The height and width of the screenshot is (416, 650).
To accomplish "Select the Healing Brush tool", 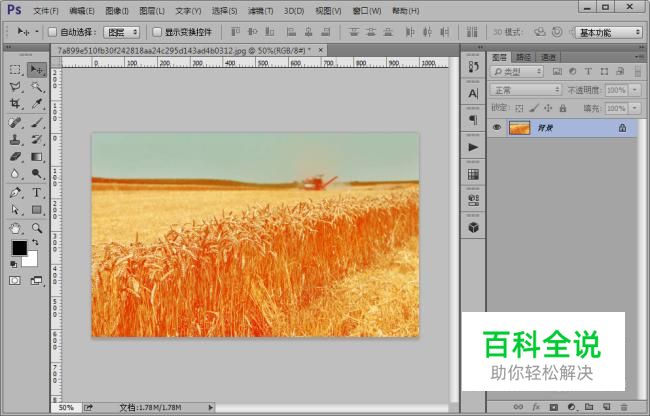I will (x=15, y=123).
